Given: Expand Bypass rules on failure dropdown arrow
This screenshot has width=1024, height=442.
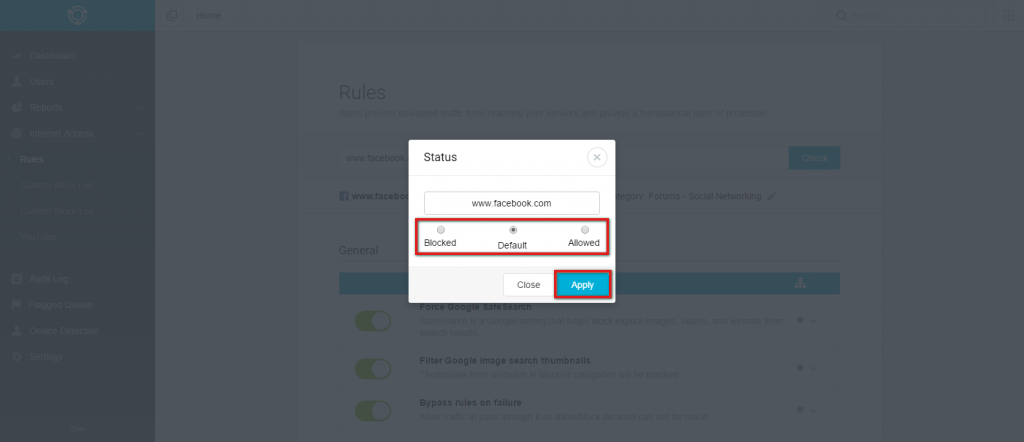Looking at the screenshot, I should coord(813,411).
